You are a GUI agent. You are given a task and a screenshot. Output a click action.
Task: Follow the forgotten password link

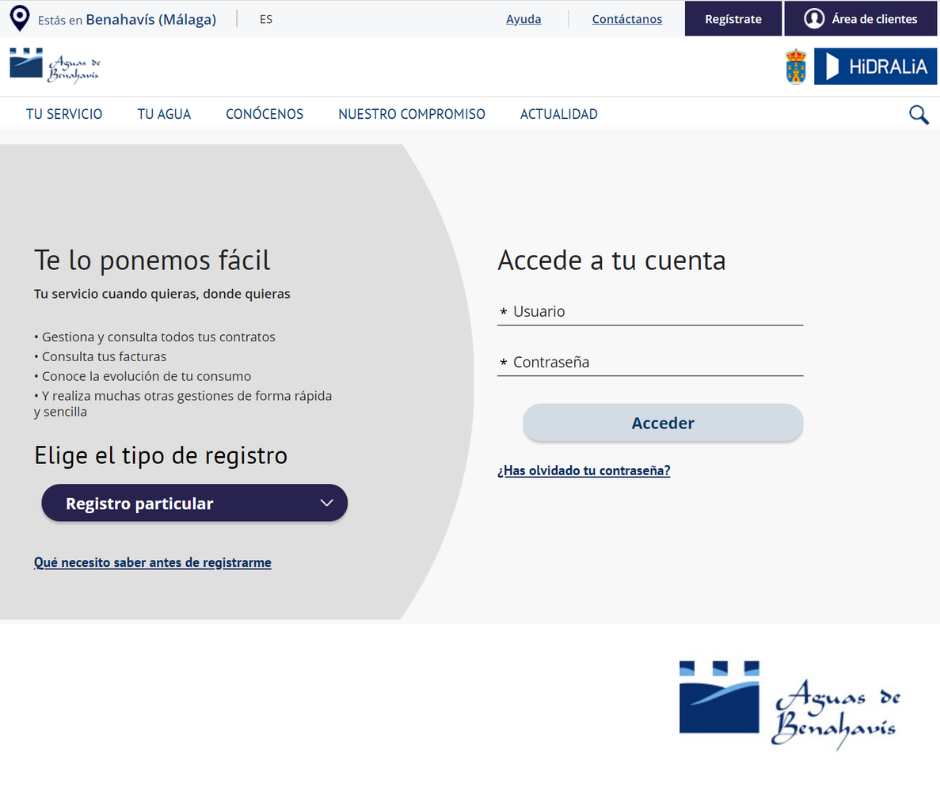click(583, 470)
